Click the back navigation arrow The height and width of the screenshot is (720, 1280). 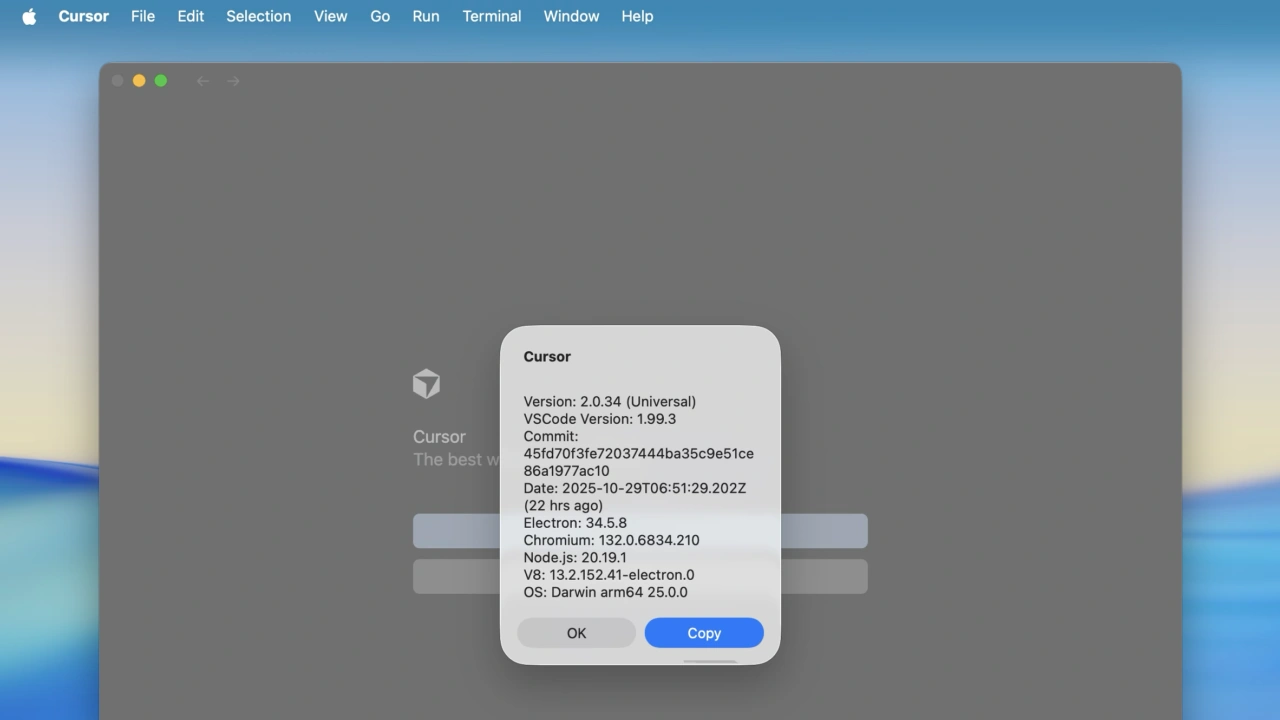(x=203, y=81)
